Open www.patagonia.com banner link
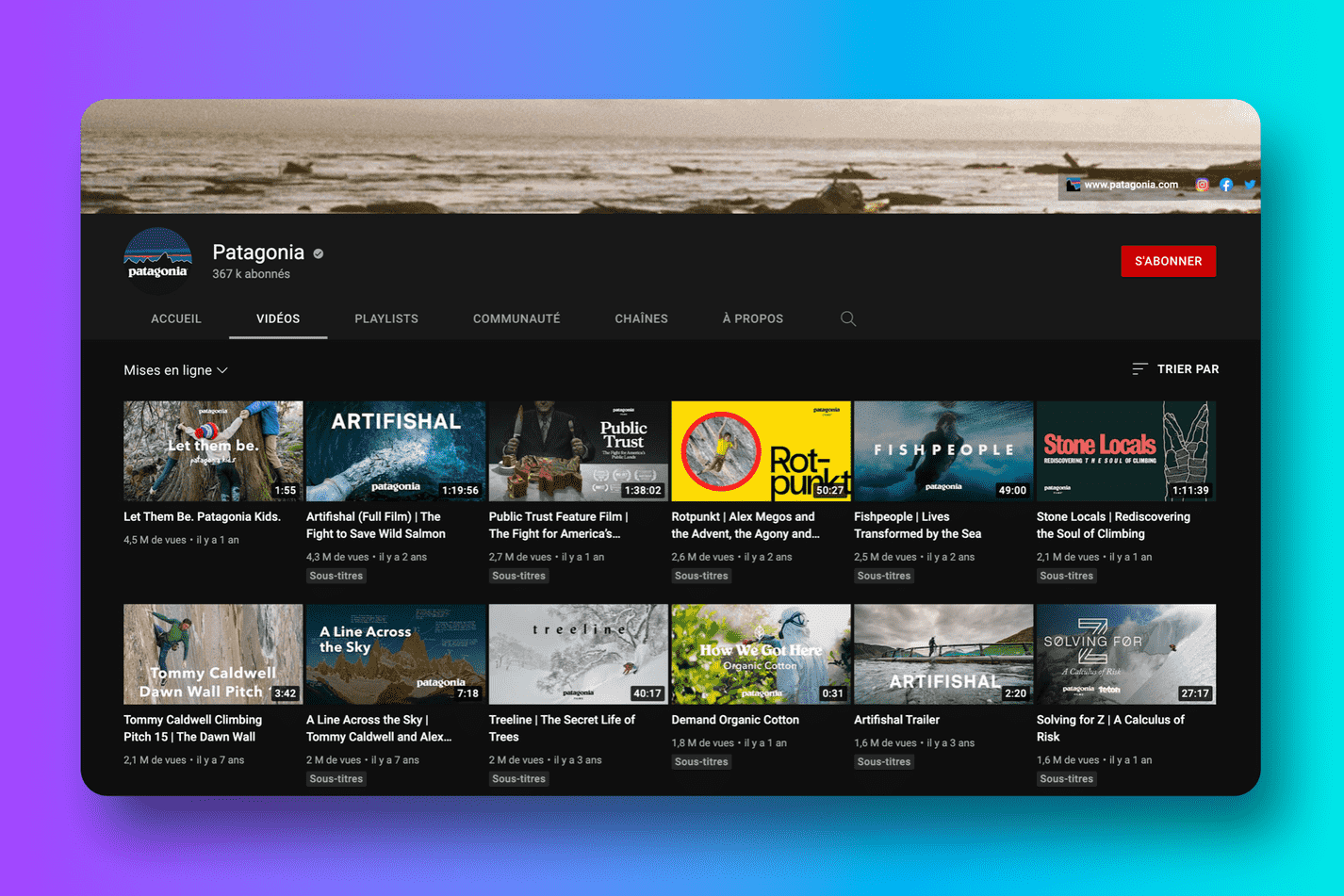Screen dimensions: 1344x896 point(1130,185)
